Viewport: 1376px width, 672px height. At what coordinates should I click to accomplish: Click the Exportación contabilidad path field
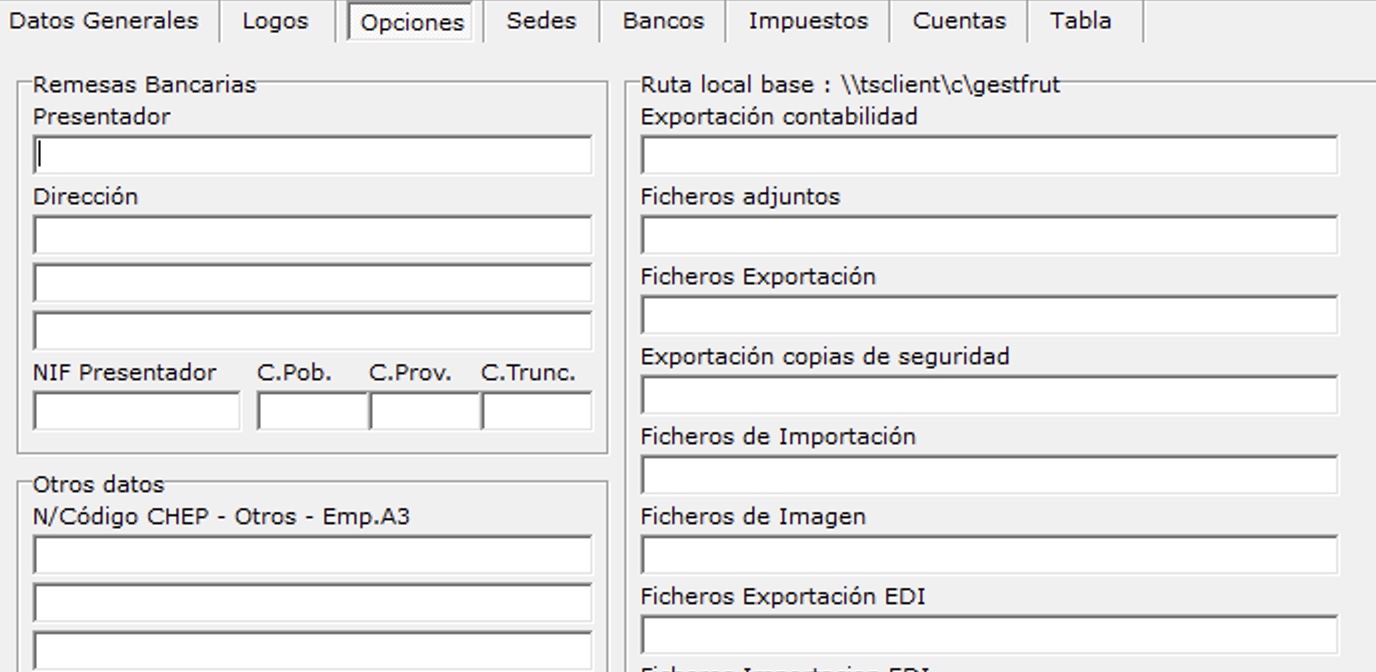pos(988,156)
